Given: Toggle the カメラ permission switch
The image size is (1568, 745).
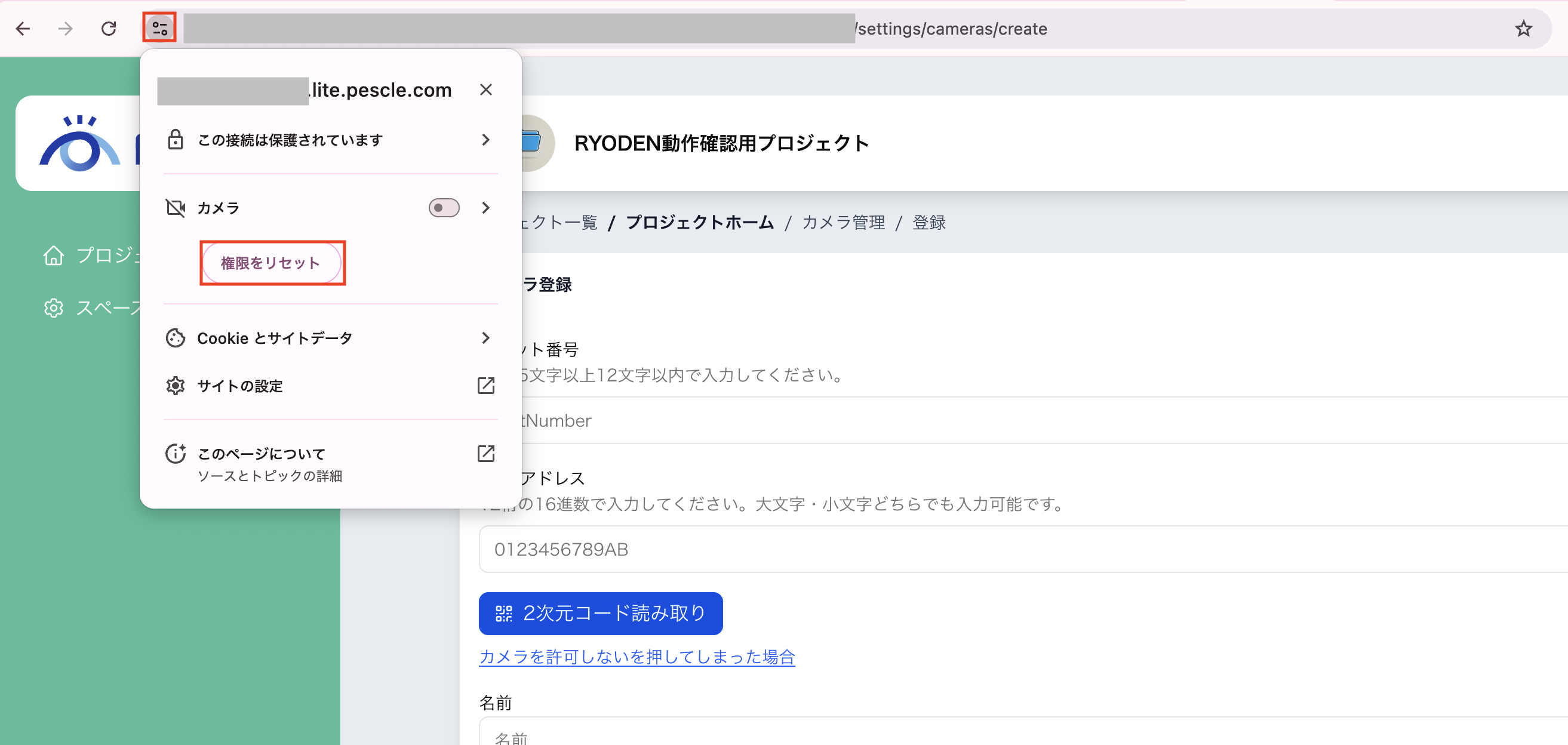Looking at the screenshot, I should 443,208.
